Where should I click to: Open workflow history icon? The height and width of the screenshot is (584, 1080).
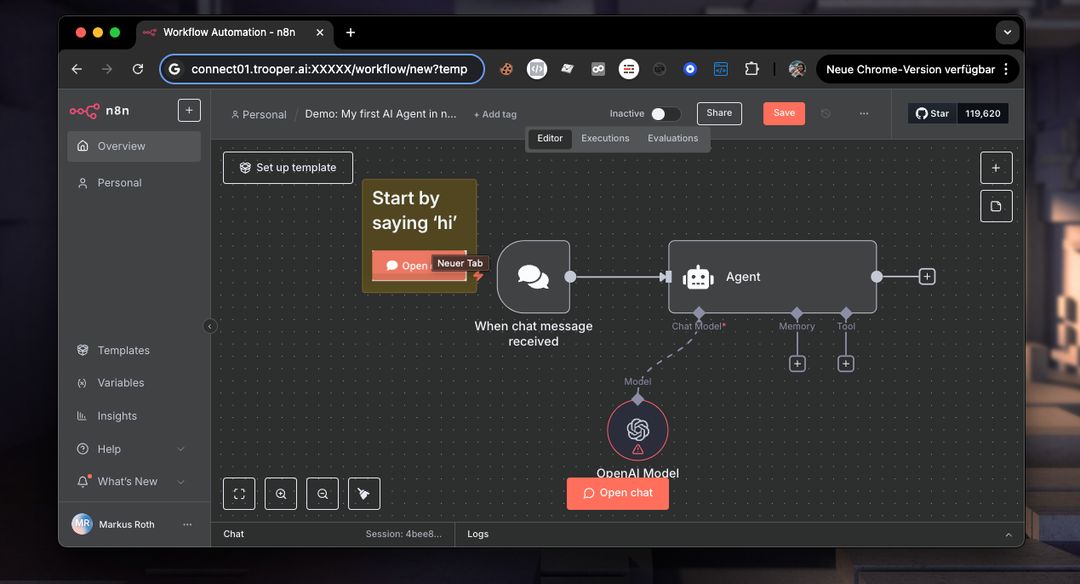tap(825, 114)
